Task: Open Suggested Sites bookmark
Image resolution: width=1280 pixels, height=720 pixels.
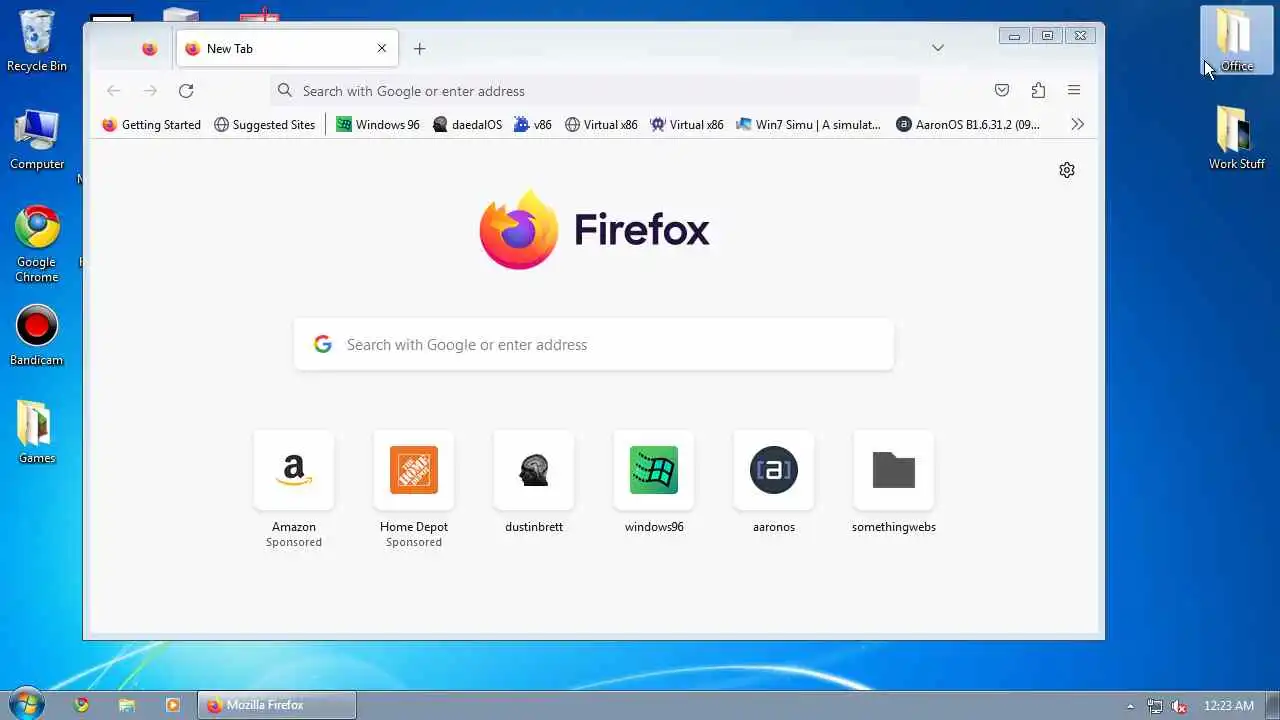Action: (265, 125)
